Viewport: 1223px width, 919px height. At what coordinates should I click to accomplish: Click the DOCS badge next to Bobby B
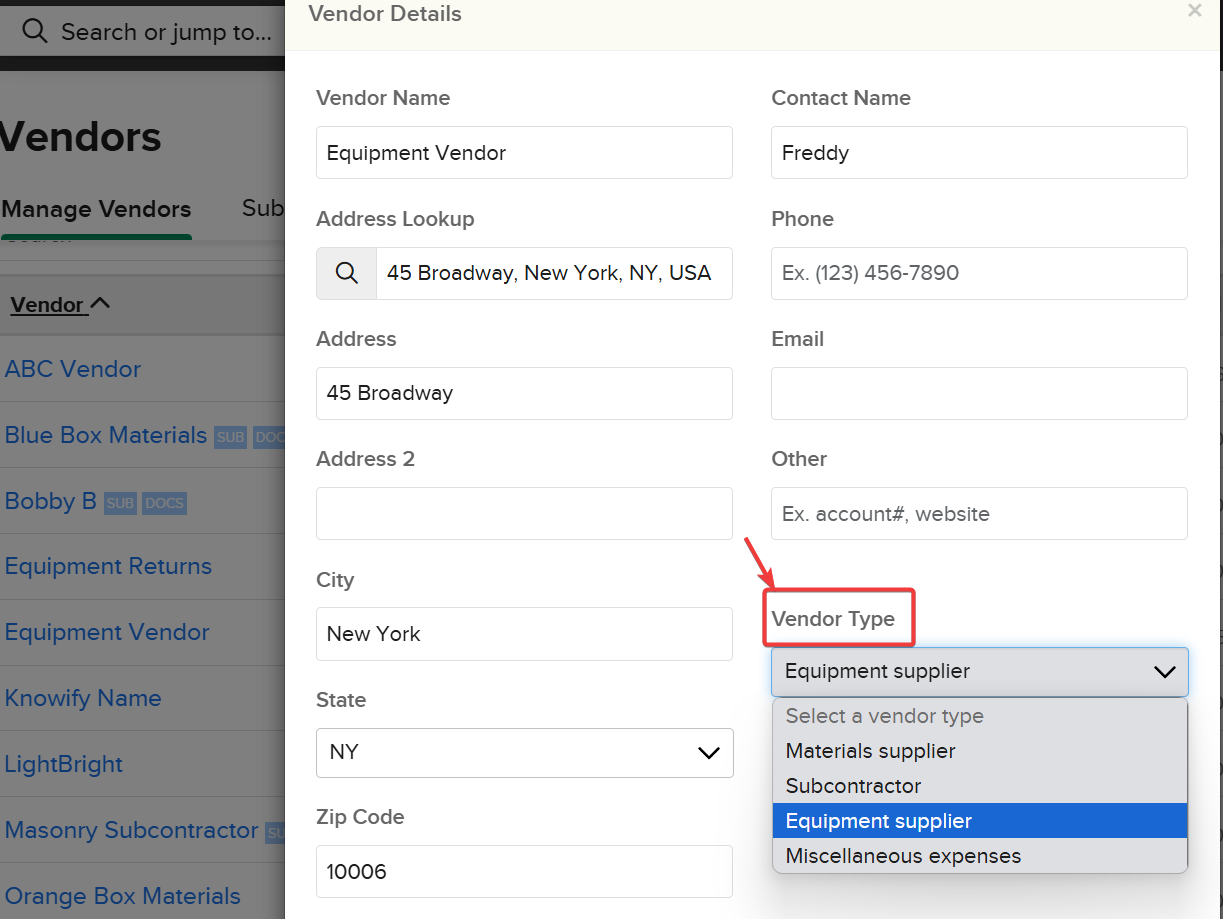click(164, 503)
